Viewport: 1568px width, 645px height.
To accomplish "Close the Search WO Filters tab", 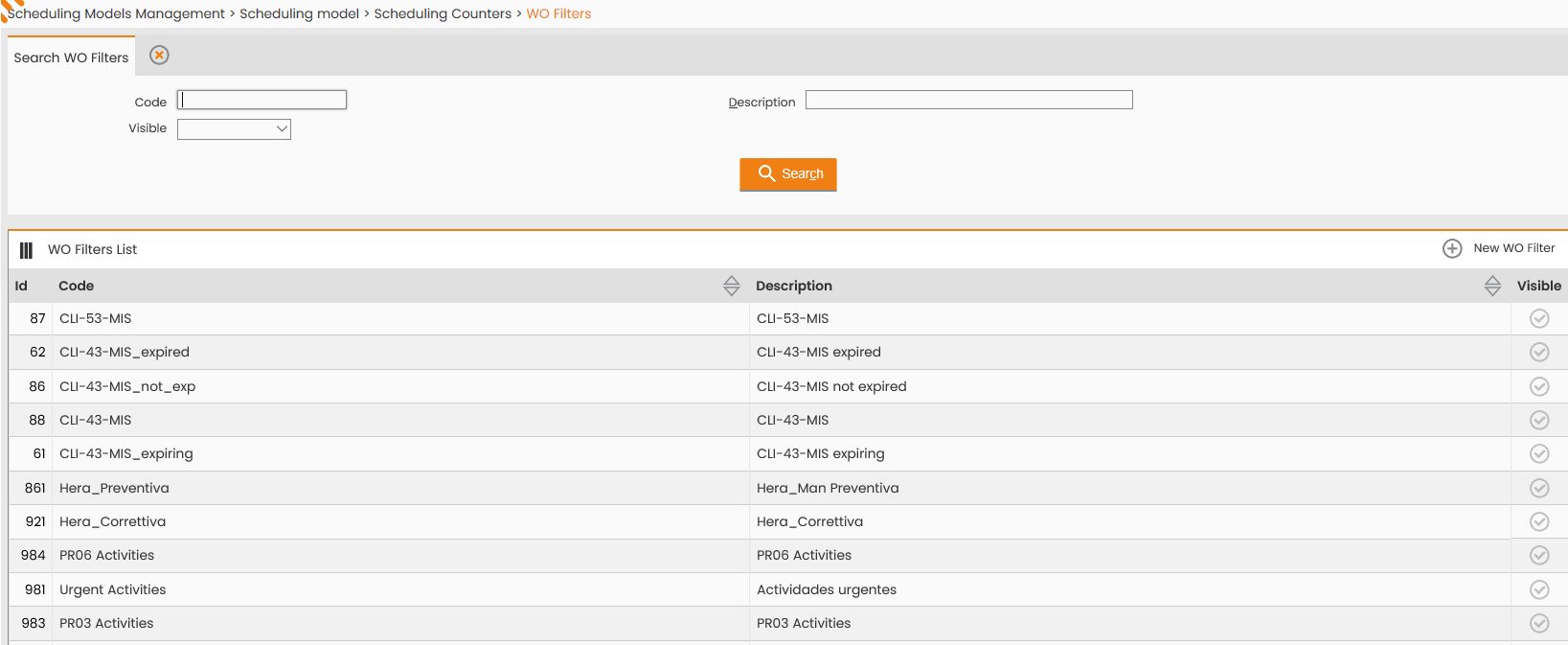I will click(160, 56).
